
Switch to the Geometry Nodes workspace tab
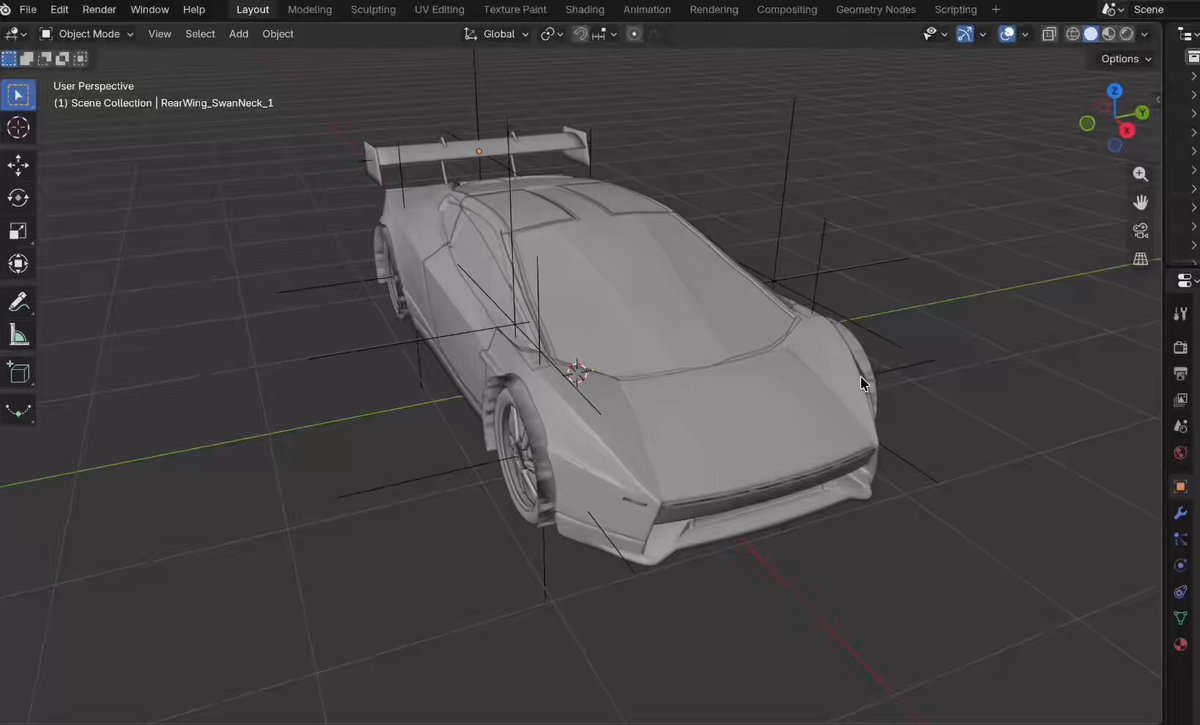(876, 9)
